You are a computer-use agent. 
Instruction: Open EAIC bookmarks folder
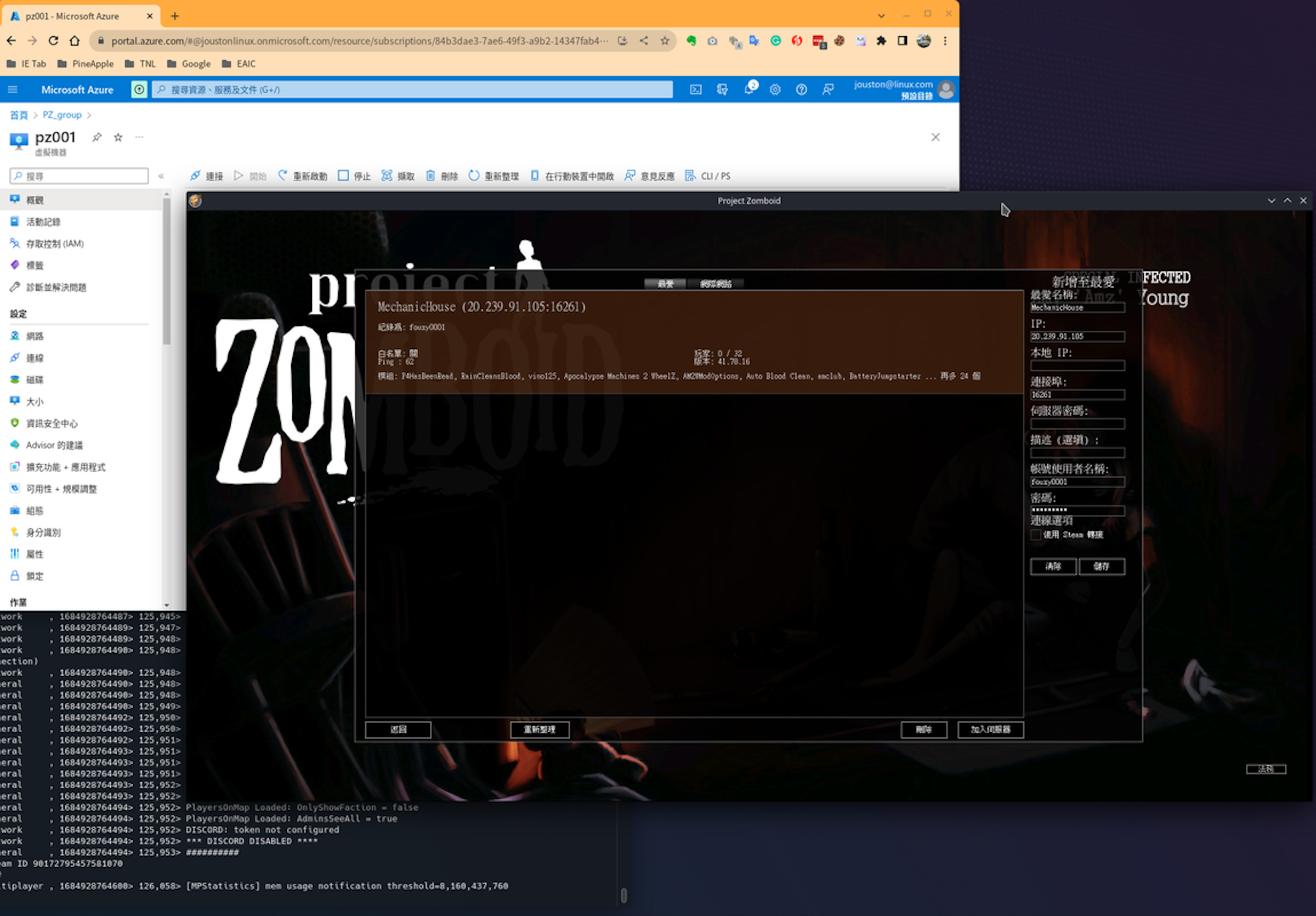[x=239, y=64]
